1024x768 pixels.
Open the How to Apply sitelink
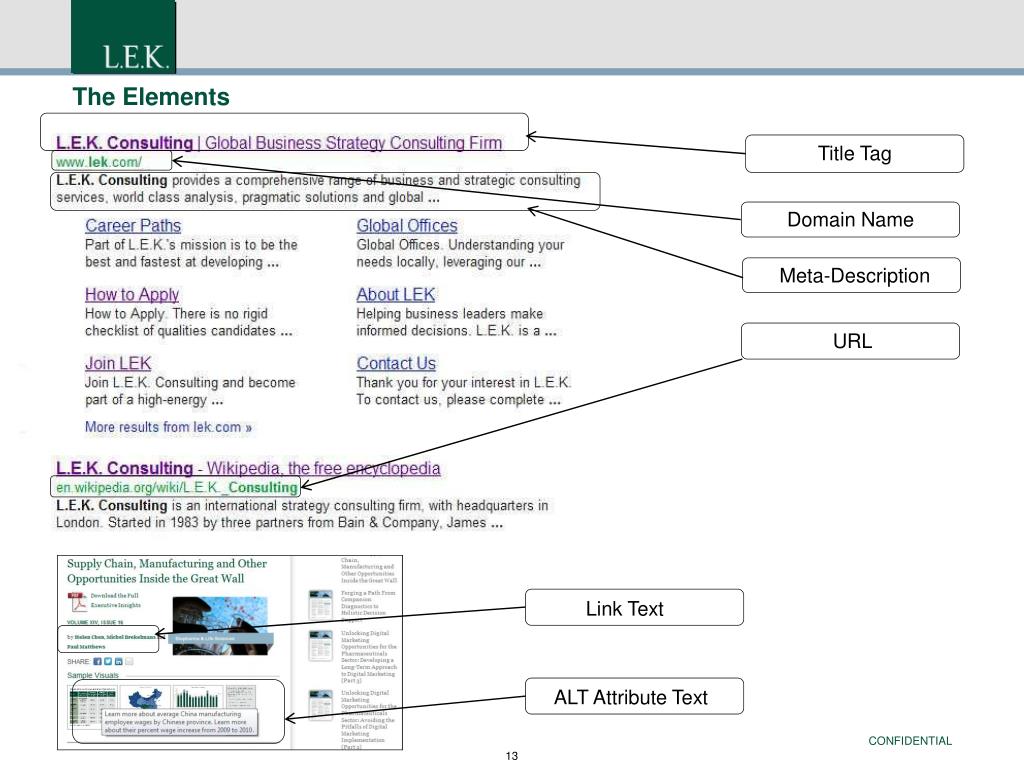click(132, 295)
